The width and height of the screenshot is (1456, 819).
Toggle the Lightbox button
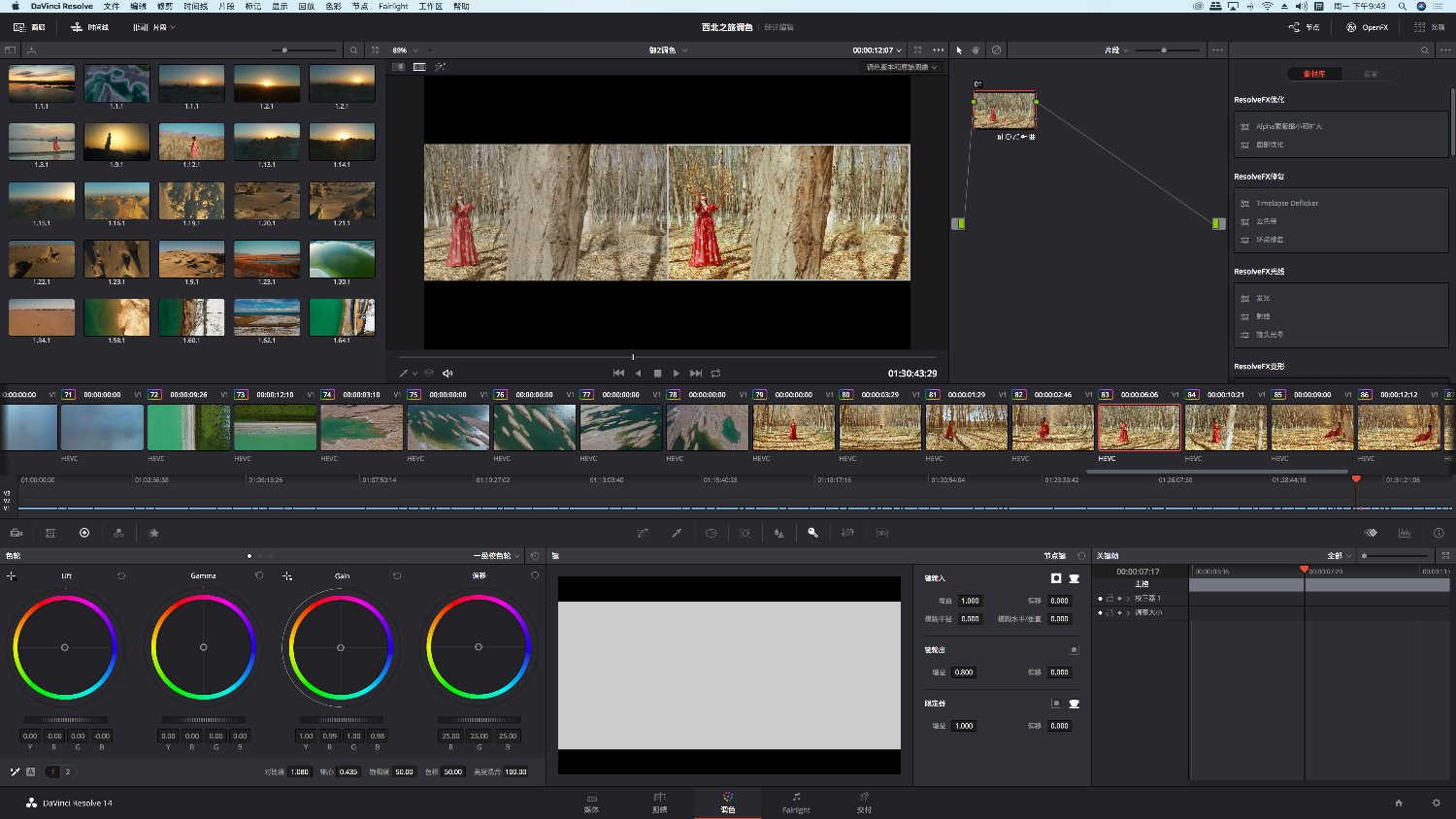1430,27
